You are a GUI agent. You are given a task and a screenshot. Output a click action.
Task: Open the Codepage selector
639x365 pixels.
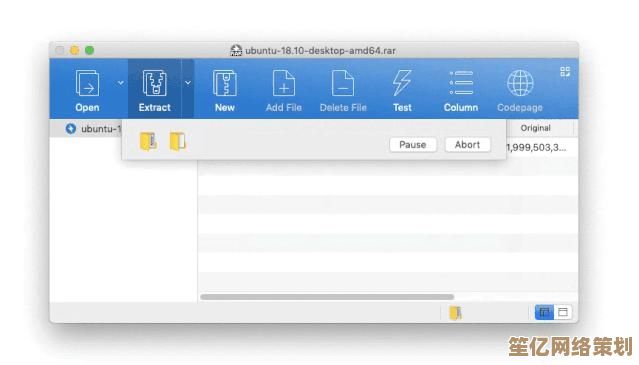click(x=520, y=90)
